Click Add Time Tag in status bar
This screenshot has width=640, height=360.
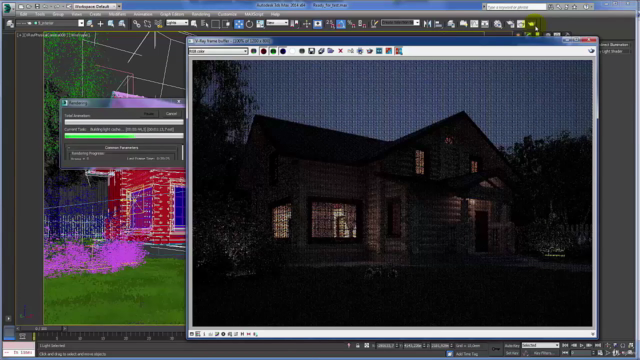click(467, 354)
